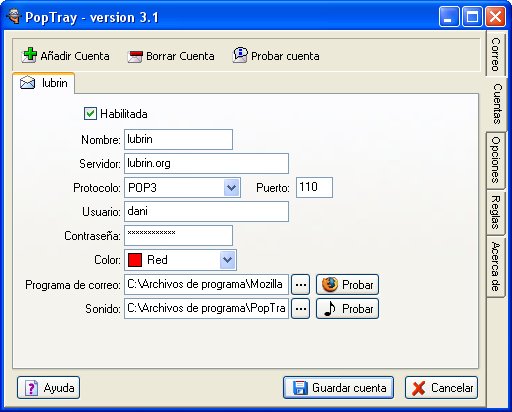This screenshot has height=412, width=512.
Task: Click the red color swatch
Action: click(x=135, y=260)
